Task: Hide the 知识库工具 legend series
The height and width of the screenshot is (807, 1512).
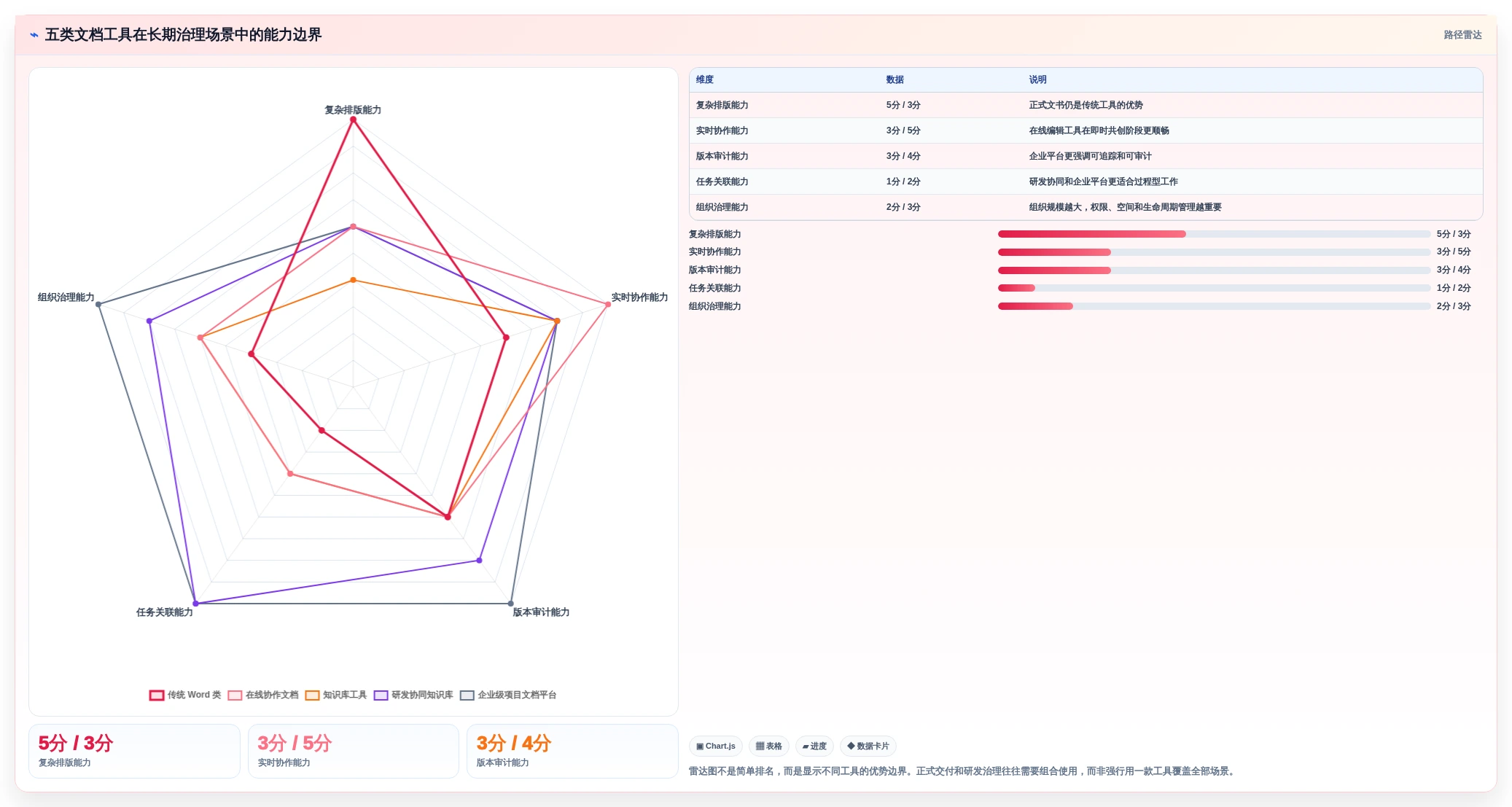Action: 336,695
